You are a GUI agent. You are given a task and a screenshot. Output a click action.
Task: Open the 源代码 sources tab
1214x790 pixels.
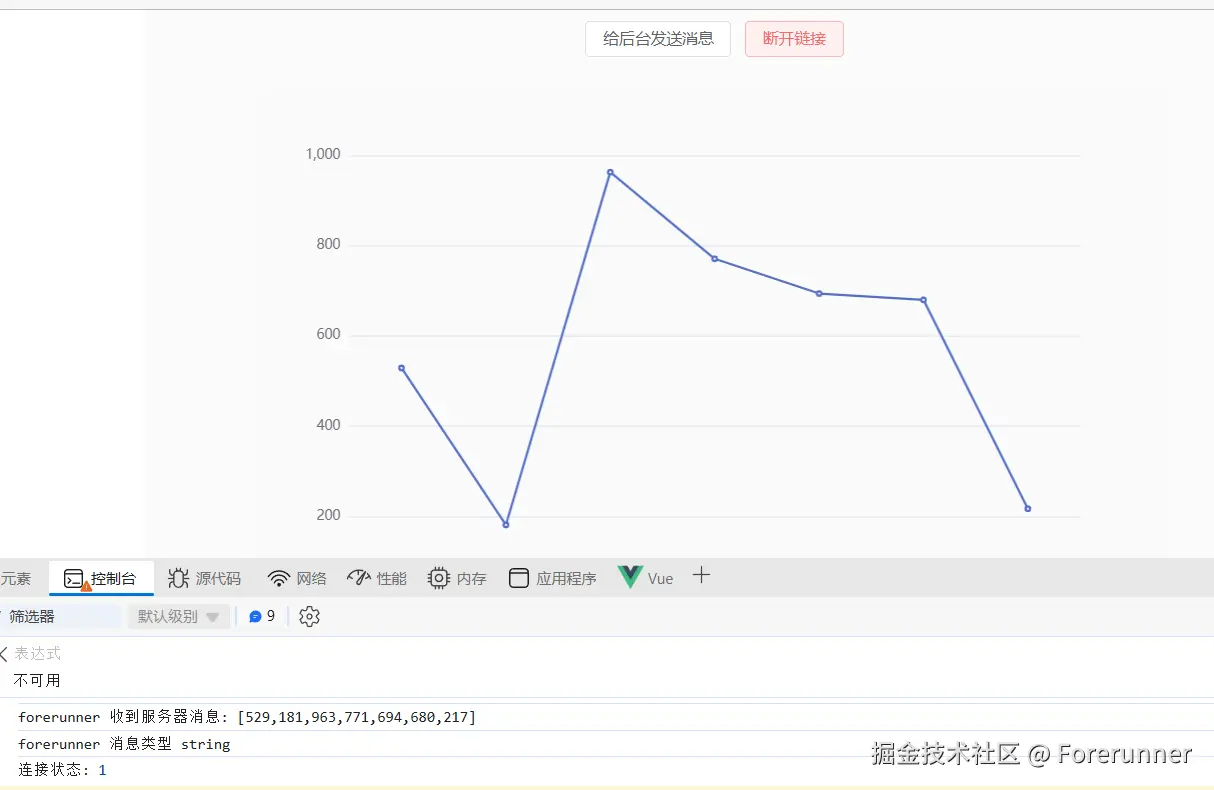click(x=205, y=578)
